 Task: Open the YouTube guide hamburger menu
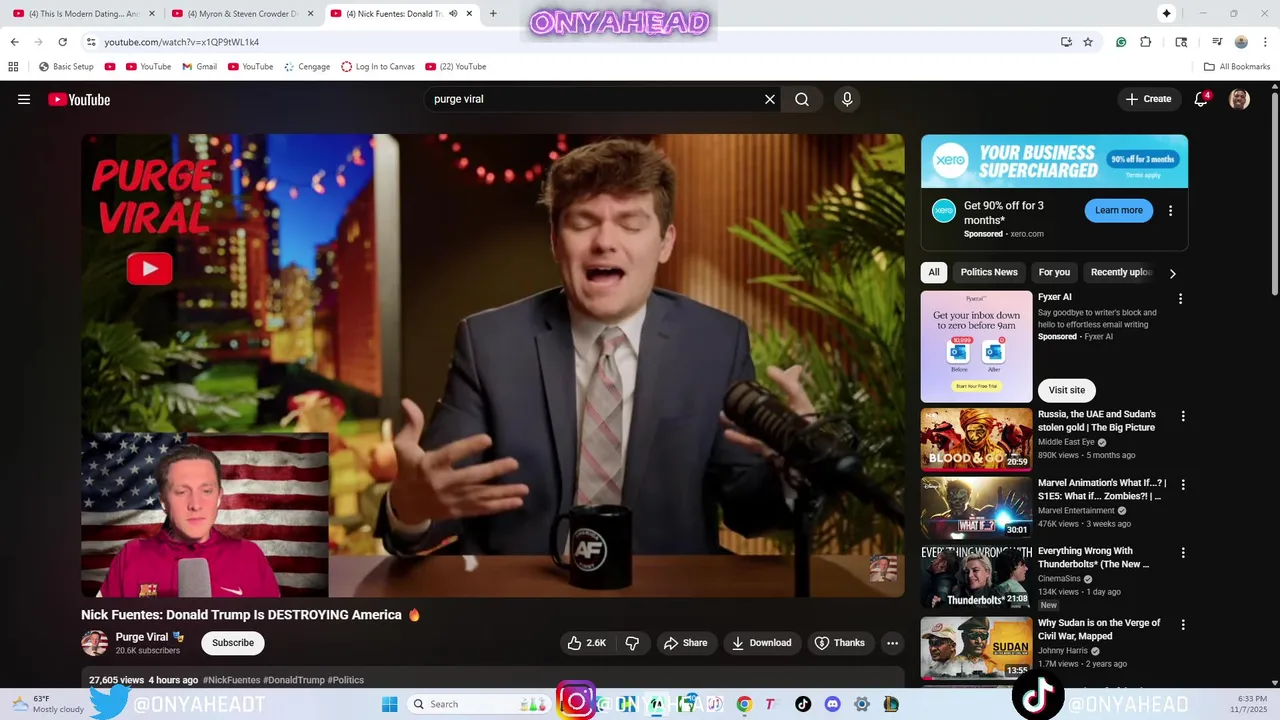(x=24, y=99)
